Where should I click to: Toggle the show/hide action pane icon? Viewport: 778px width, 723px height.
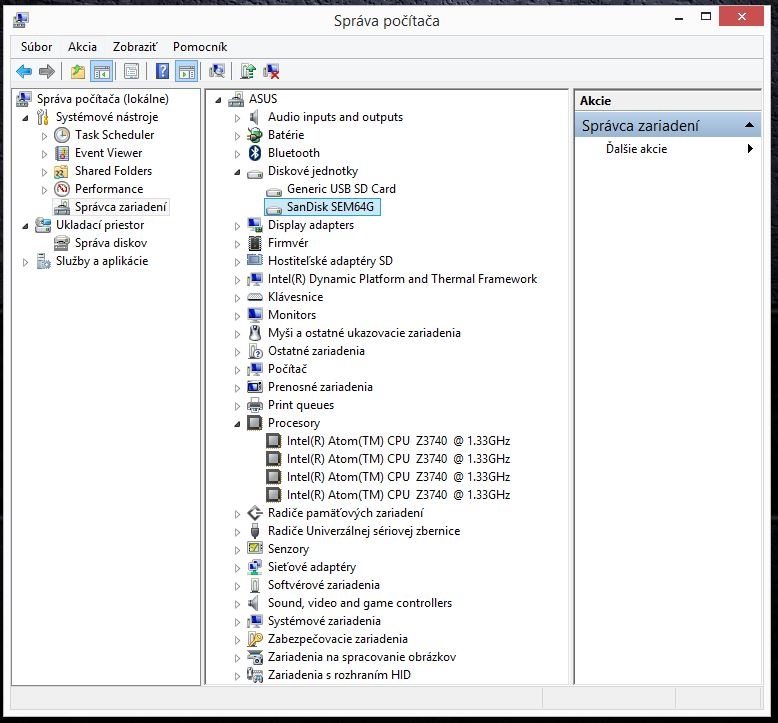[x=186, y=71]
